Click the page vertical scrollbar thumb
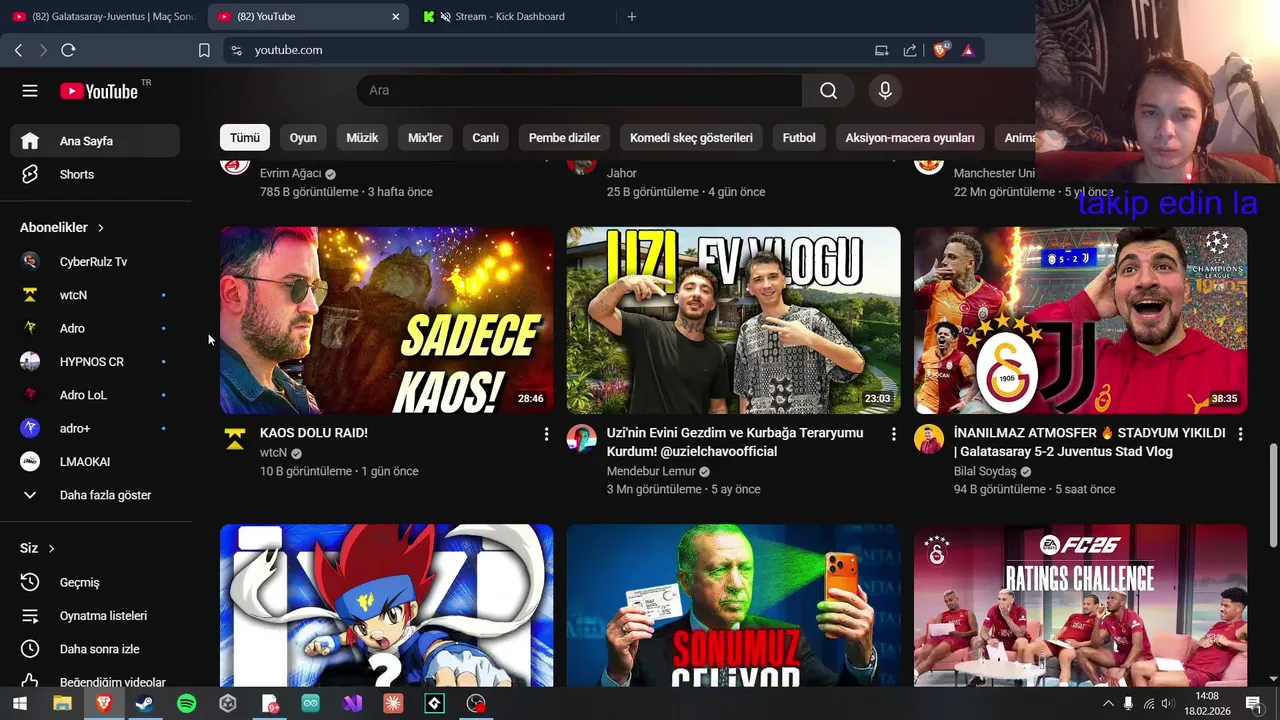The image size is (1280, 720). [x=1273, y=496]
